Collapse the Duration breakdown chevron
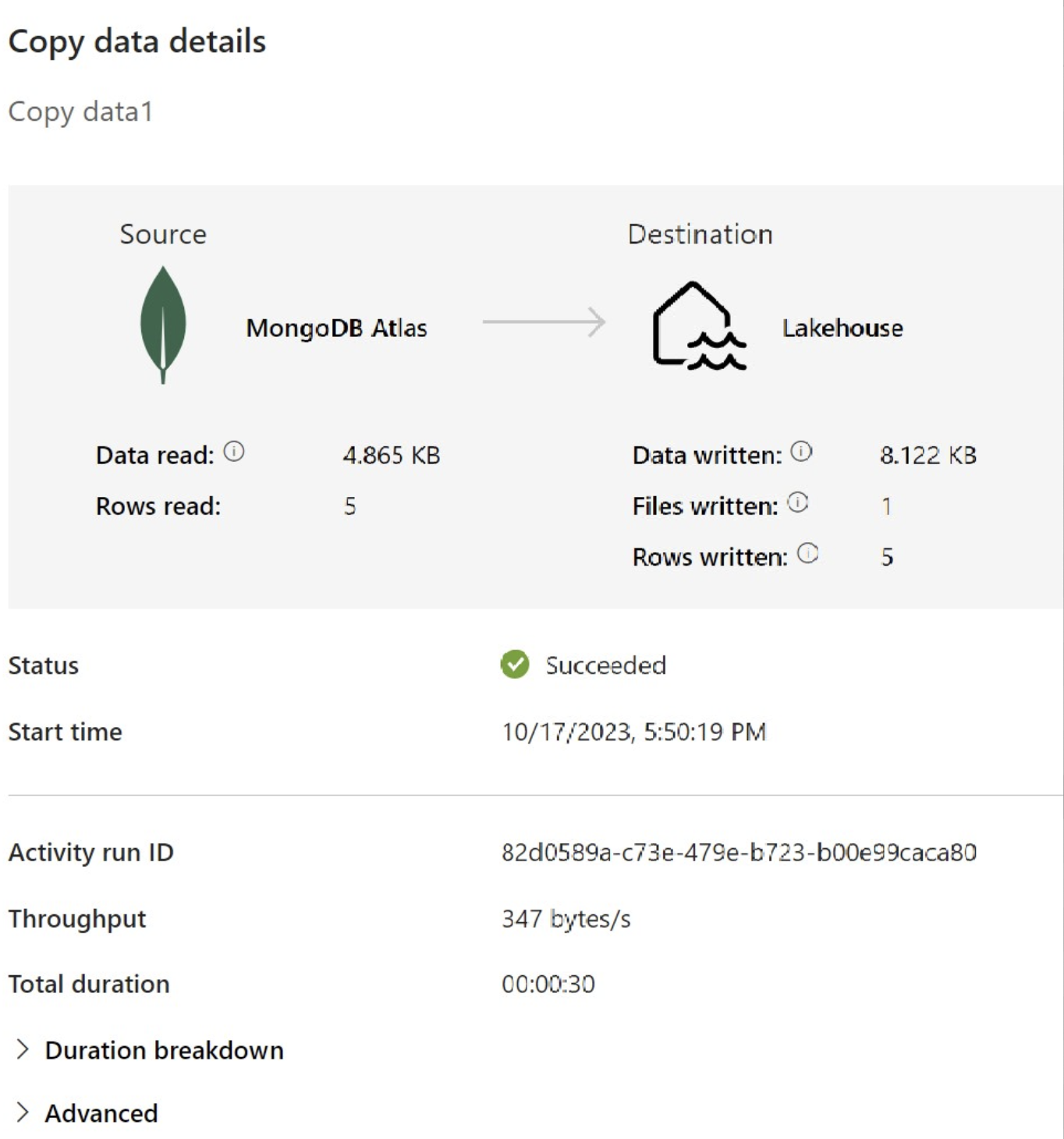 click(22, 1049)
